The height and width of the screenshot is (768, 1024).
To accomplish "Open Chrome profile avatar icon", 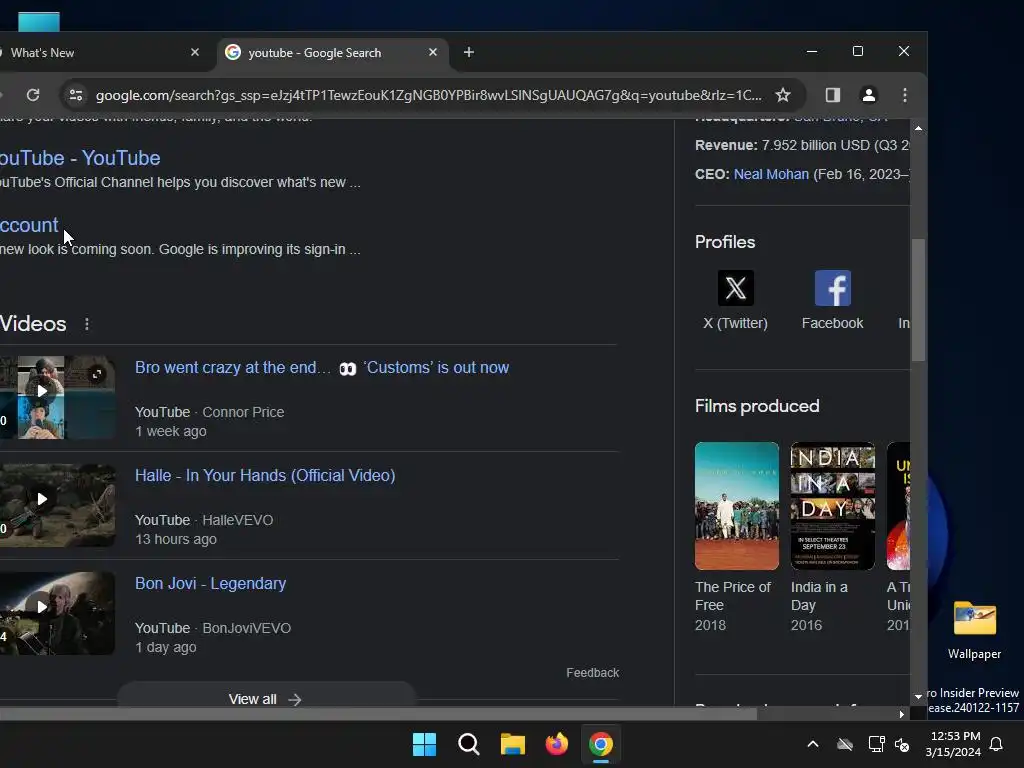I will pos(869,95).
